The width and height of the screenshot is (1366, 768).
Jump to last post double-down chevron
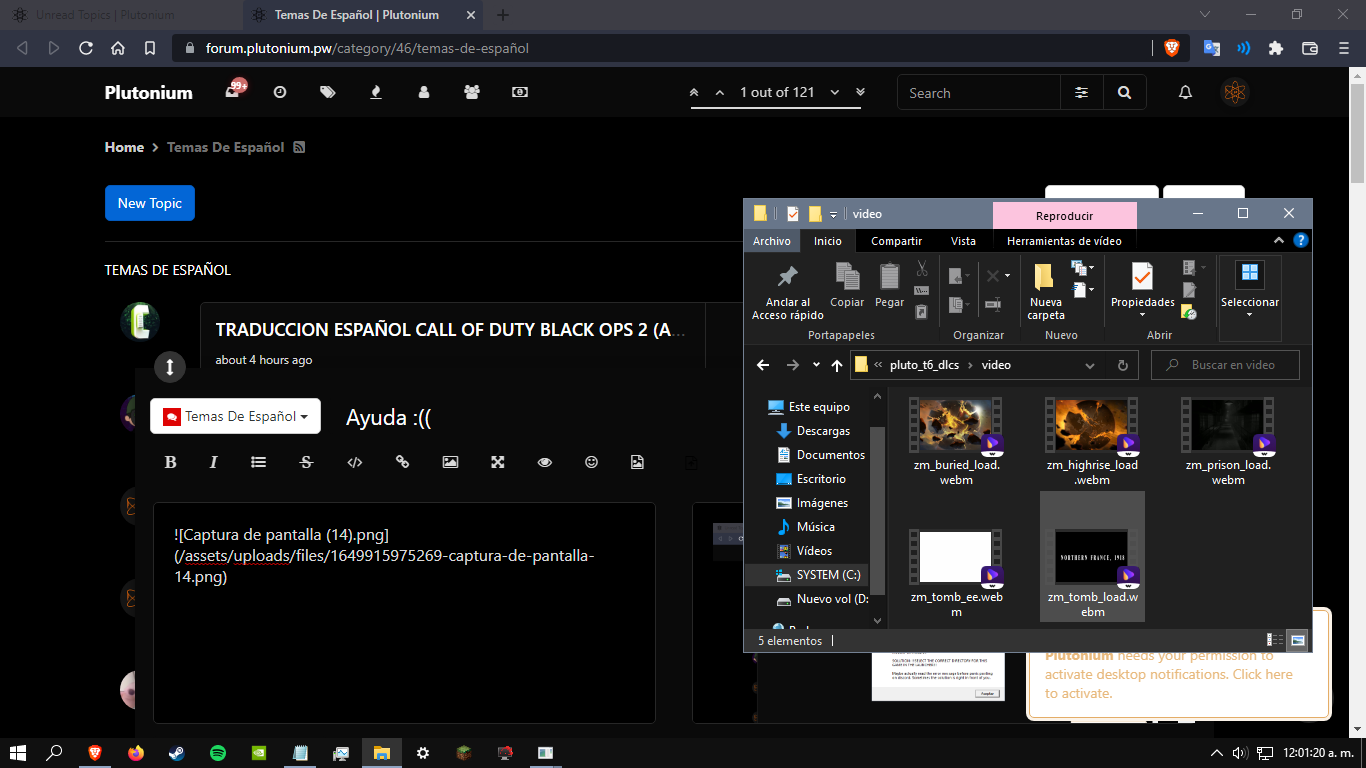[860, 92]
